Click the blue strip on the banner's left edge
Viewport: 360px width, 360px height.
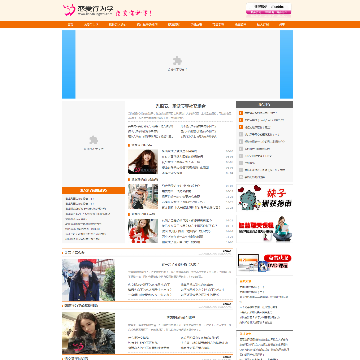coord(69,64)
